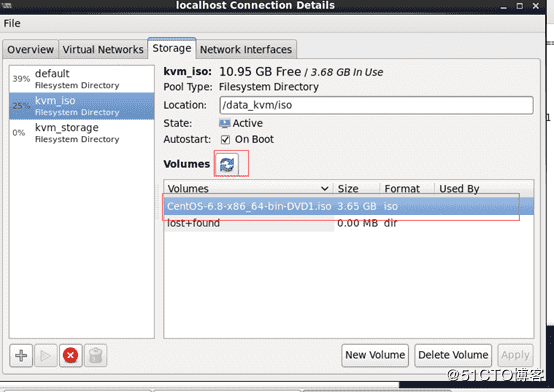Select the default storage pool
Screen dimensions: 554x392
click(x=82, y=79)
